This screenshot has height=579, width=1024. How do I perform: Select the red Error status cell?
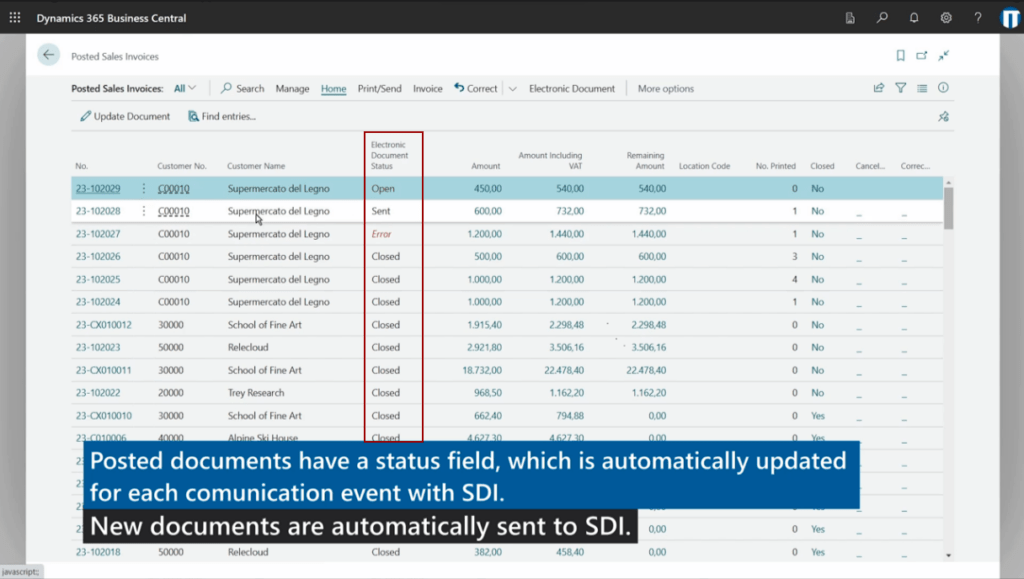pyautogui.click(x=381, y=234)
